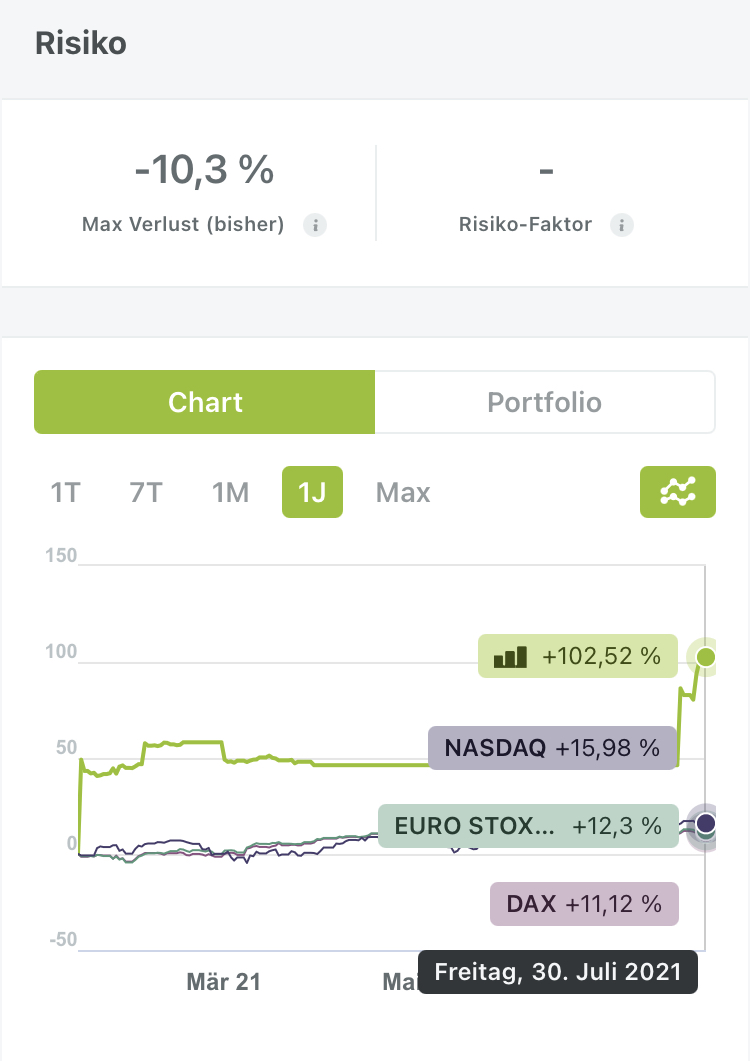Click info icon beside Risiko-Faktor

point(622,225)
